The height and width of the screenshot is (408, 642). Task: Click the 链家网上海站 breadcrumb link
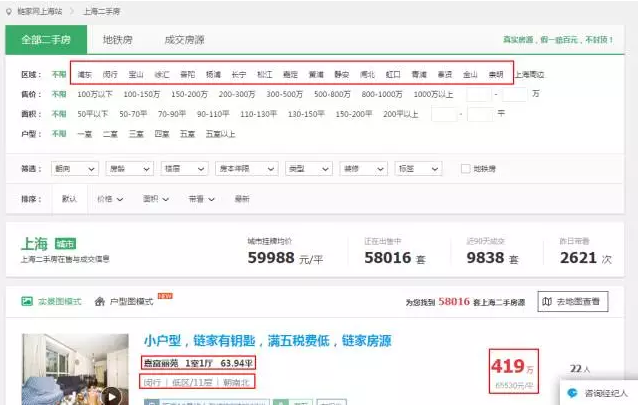coord(40,12)
